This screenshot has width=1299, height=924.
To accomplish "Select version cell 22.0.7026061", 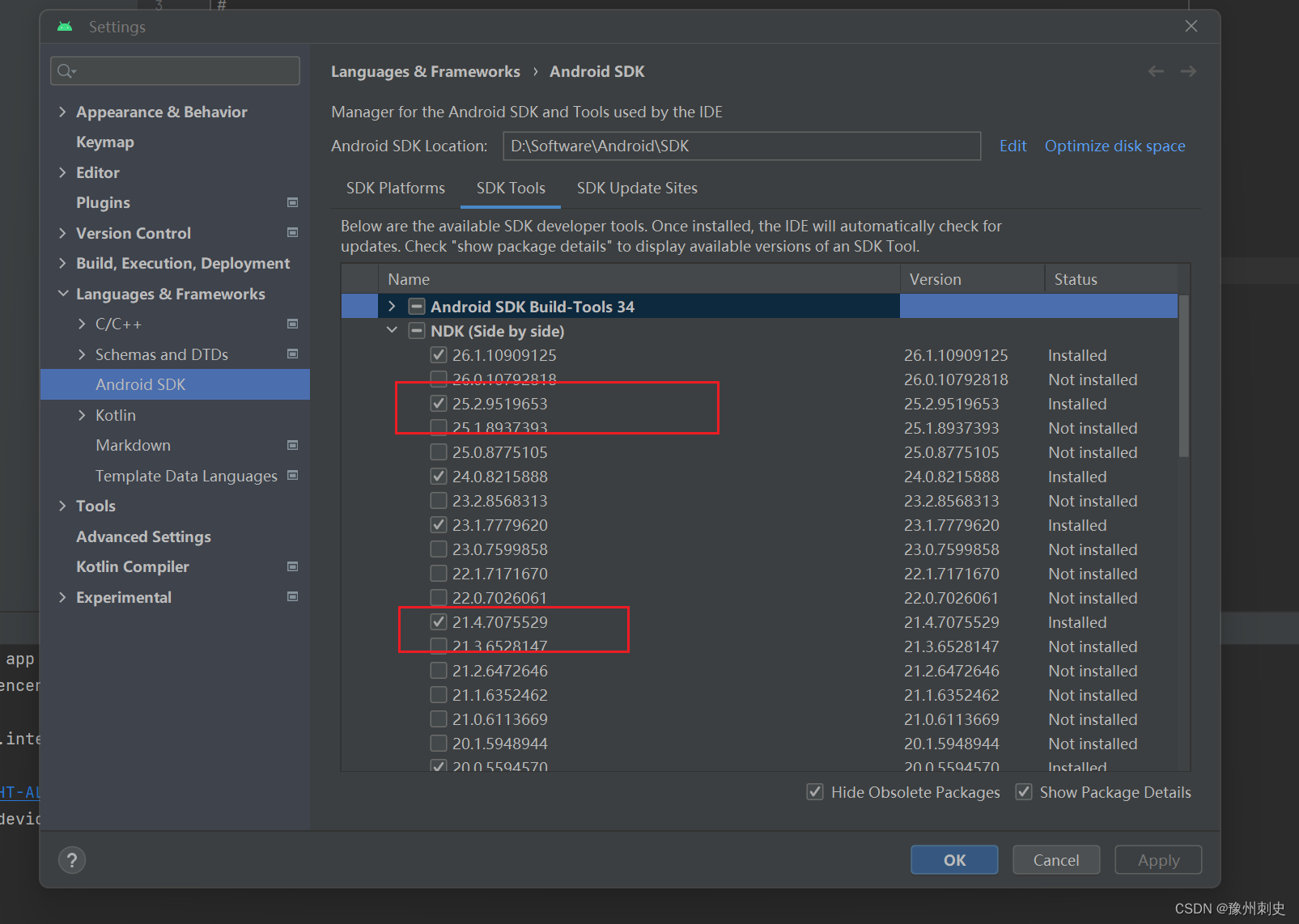I will click(951, 597).
